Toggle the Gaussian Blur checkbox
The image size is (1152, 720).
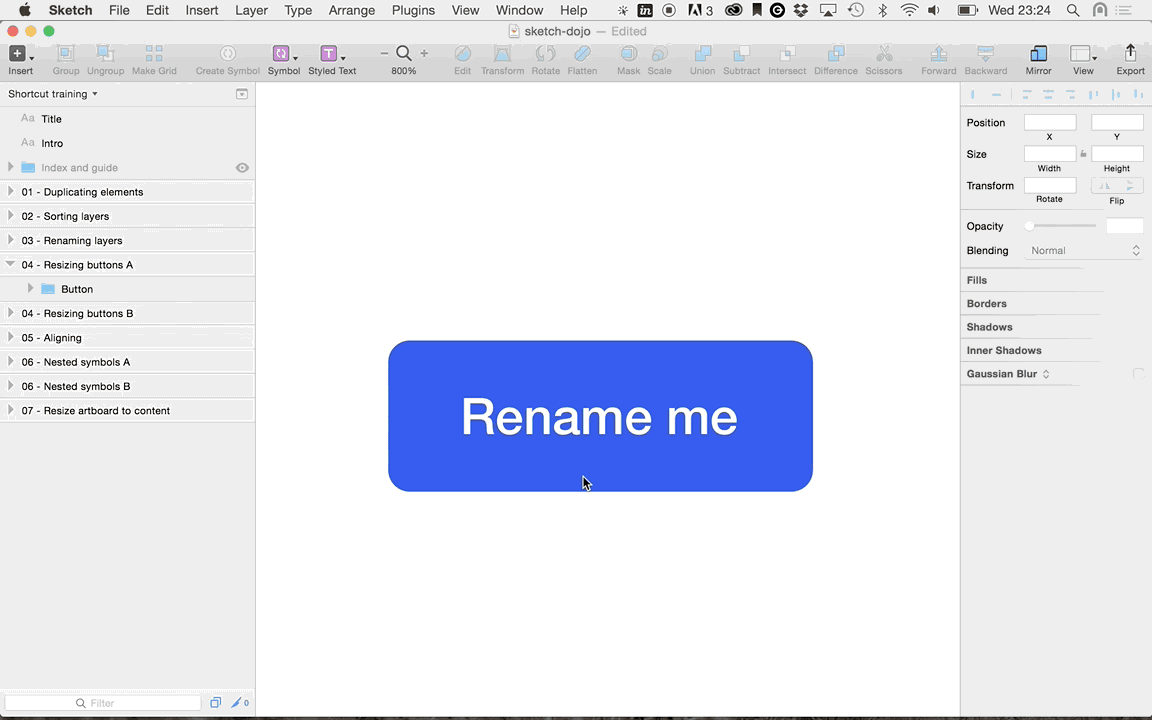tap(1138, 373)
